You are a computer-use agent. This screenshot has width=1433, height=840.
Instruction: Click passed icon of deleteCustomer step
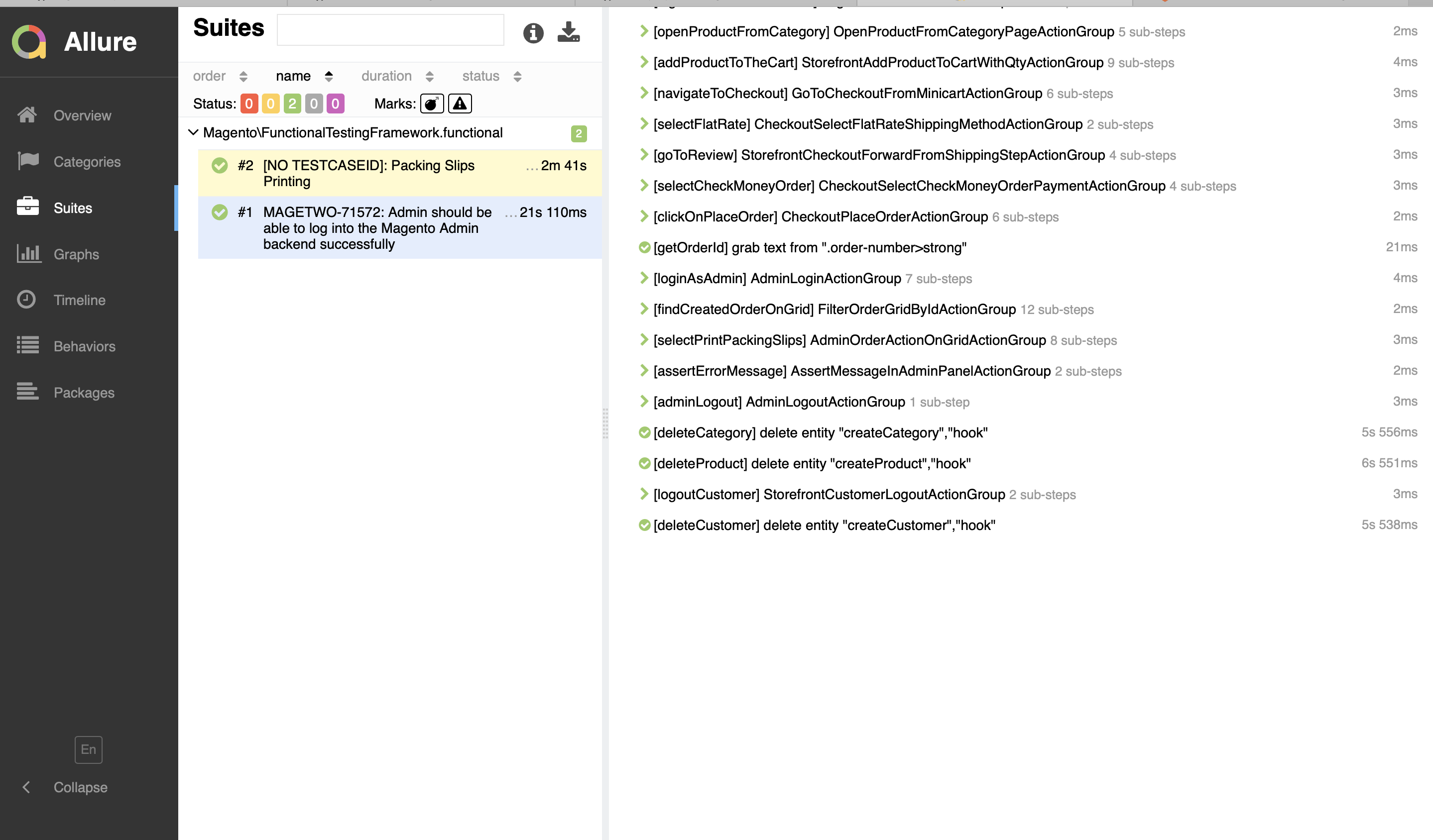(x=644, y=525)
